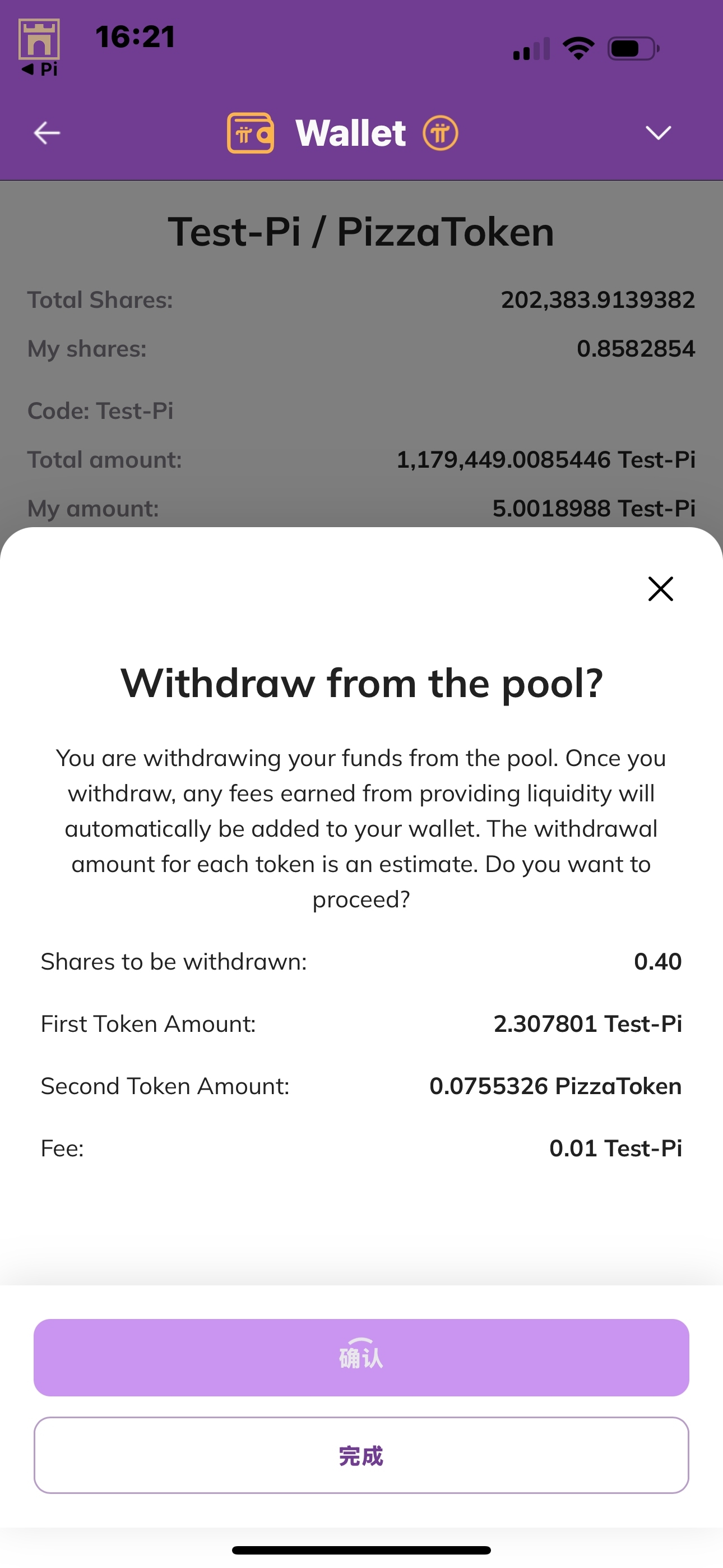The width and height of the screenshot is (723, 1568).
Task: Expand the header chevron dropdown
Action: point(658,133)
